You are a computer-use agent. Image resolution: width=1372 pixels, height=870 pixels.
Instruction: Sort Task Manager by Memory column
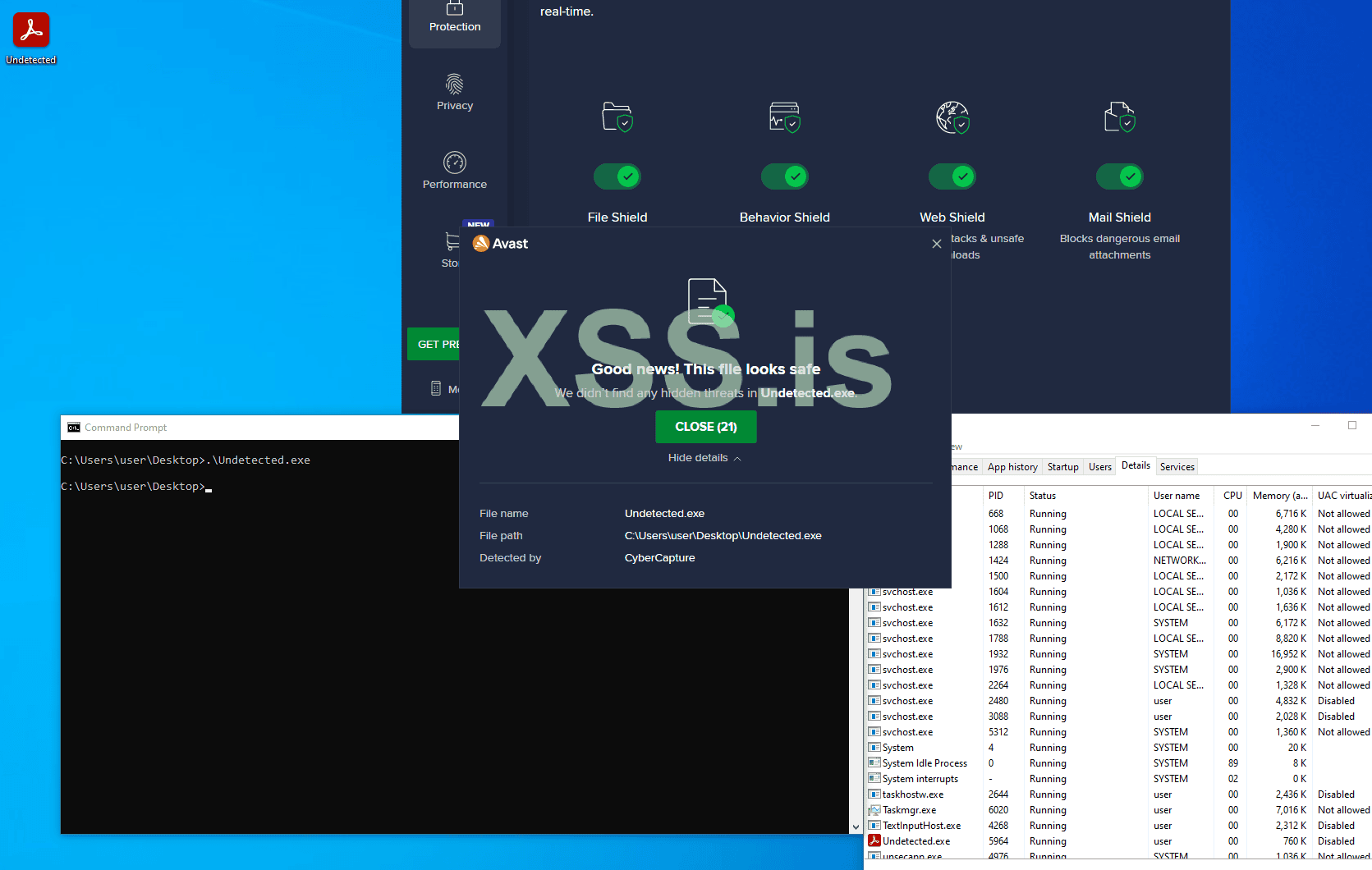coord(1280,496)
